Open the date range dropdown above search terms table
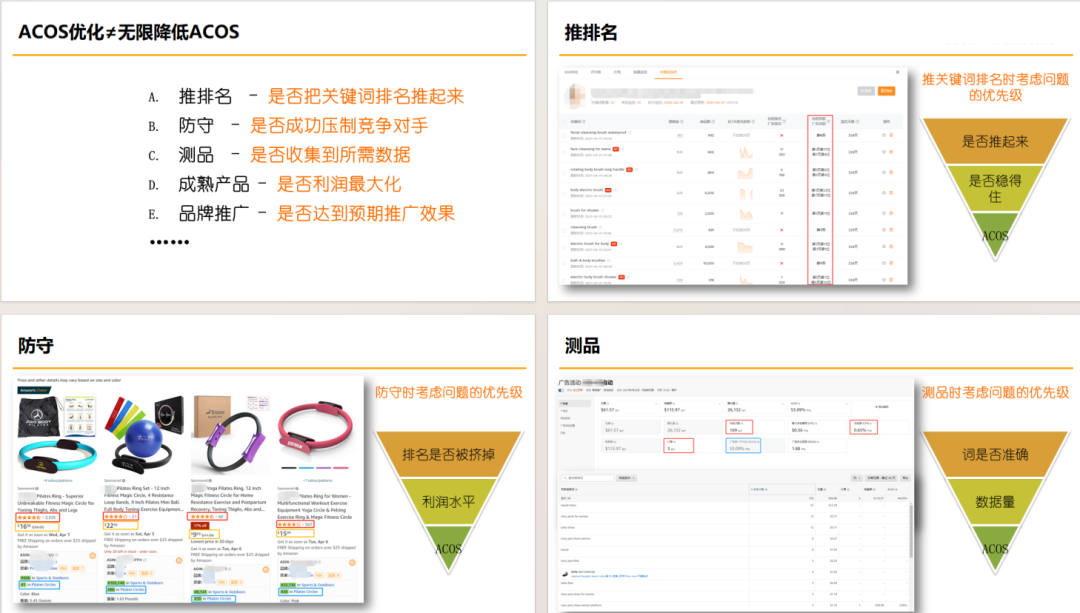 881,477
